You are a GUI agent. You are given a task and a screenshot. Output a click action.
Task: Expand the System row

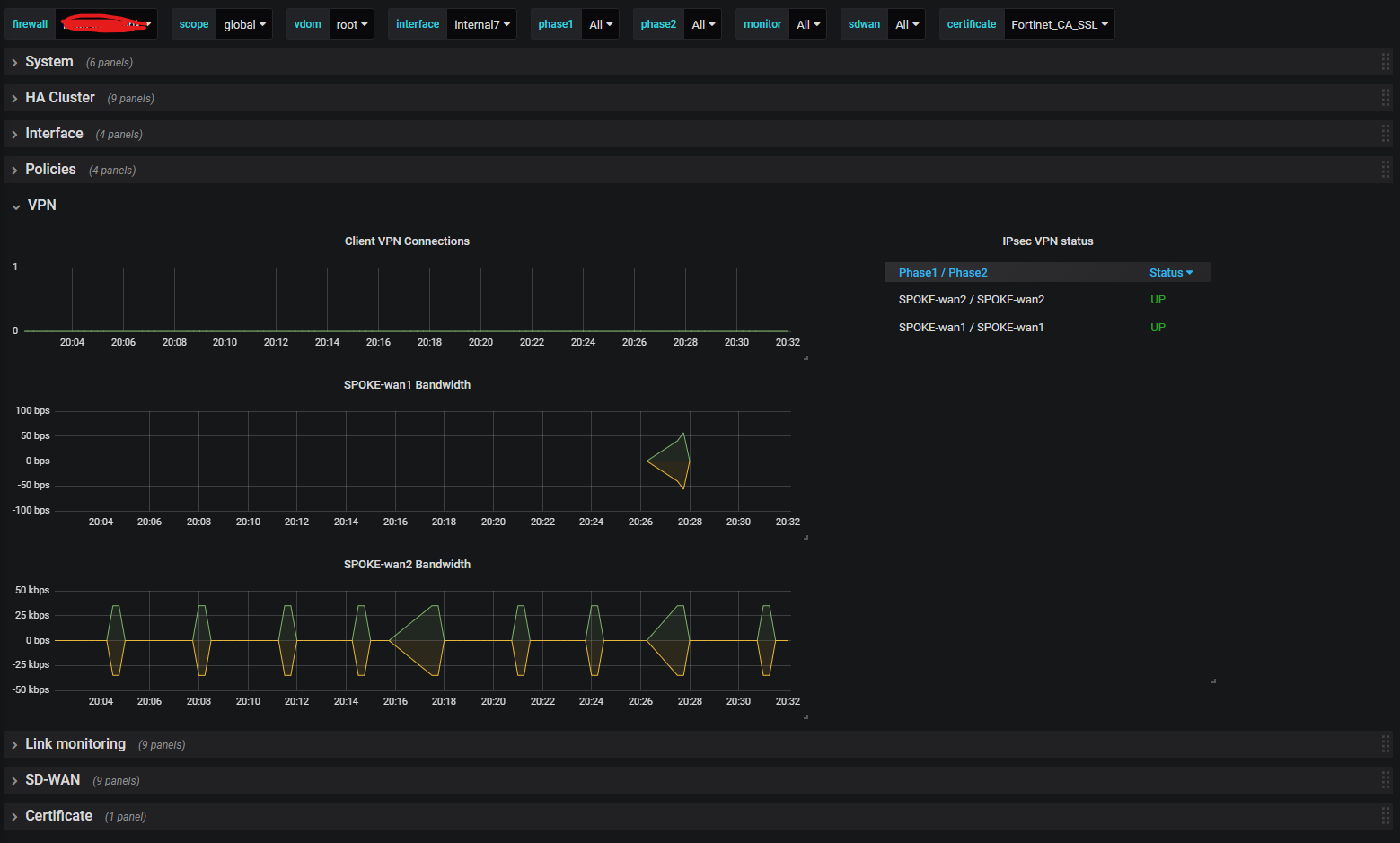pos(48,62)
